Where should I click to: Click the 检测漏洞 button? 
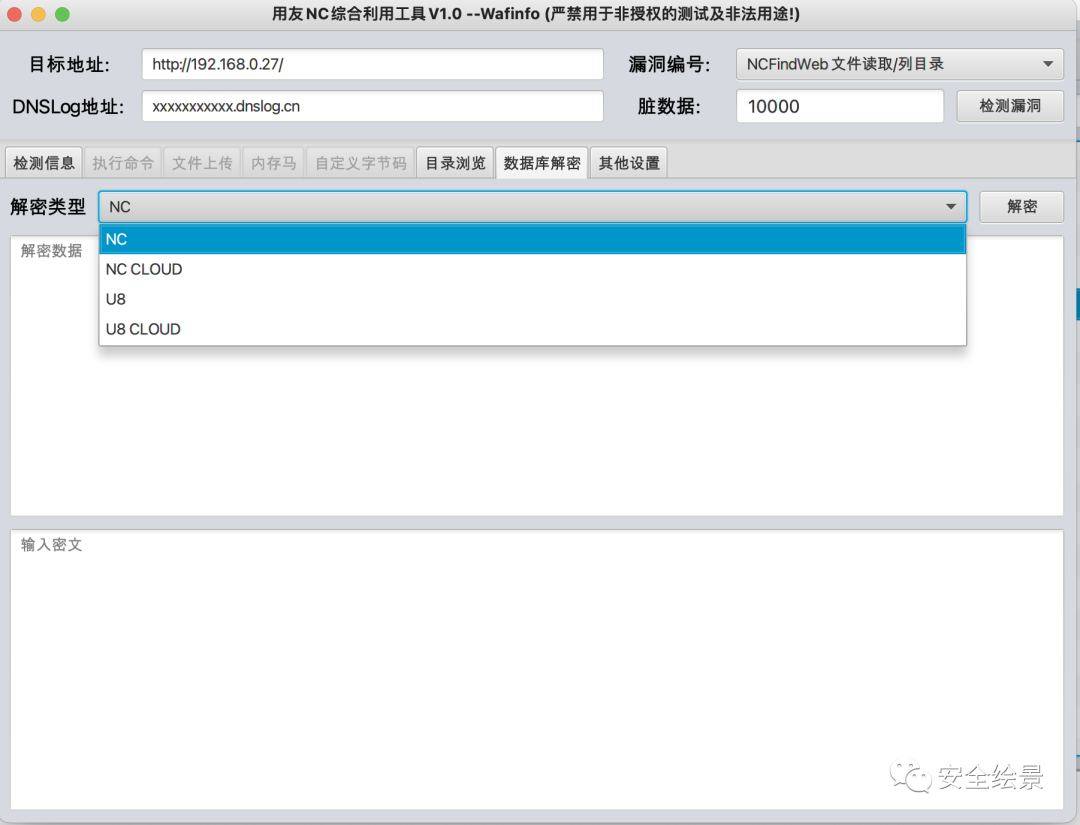pyautogui.click(x=1010, y=106)
